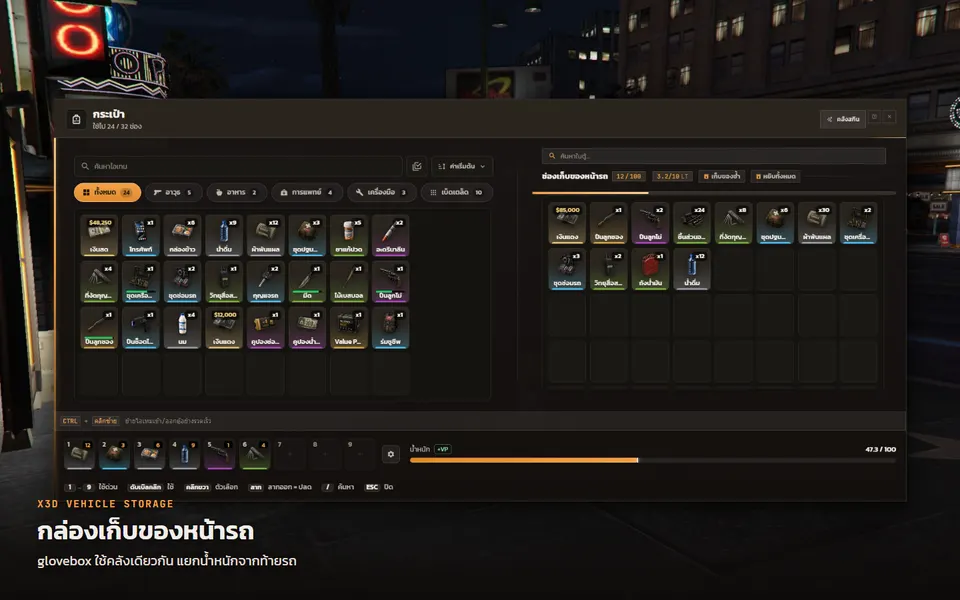Screen dimensions: 960x600
Task: Select the x12 water bottle in glovebox
Action: pyautogui.click(x=692, y=269)
